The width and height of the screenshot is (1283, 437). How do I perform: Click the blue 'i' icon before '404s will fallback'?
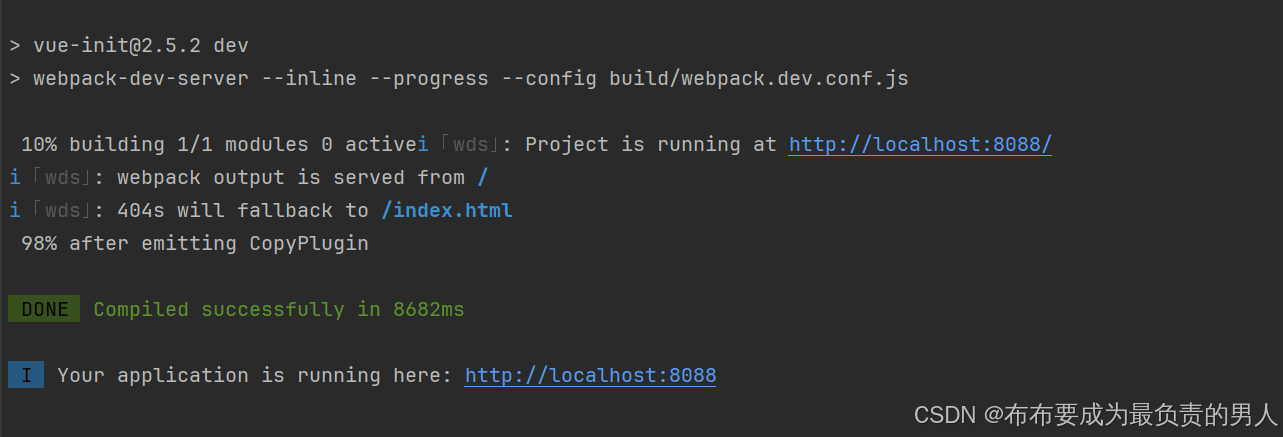15,210
